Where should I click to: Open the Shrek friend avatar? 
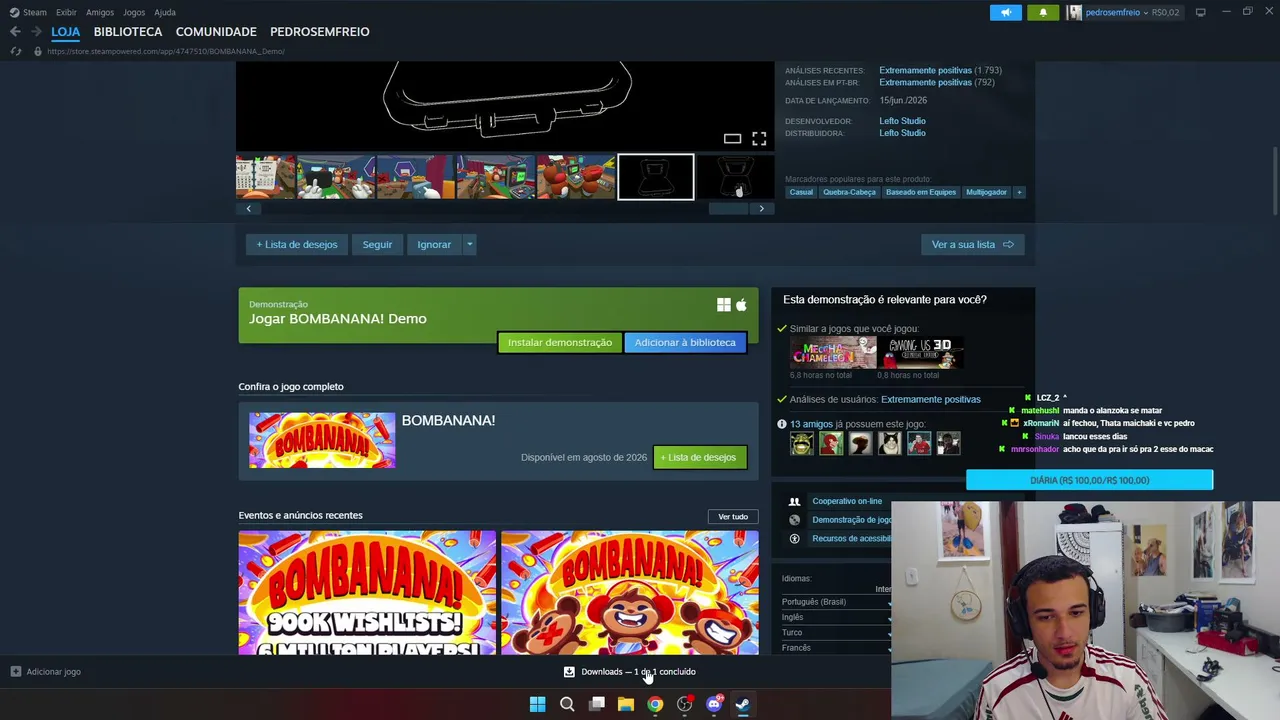click(x=802, y=443)
